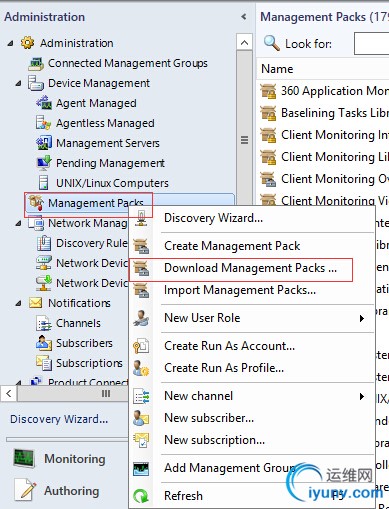
Task: Click the Discovery Wizard link below tree
Action: (59, 419)
